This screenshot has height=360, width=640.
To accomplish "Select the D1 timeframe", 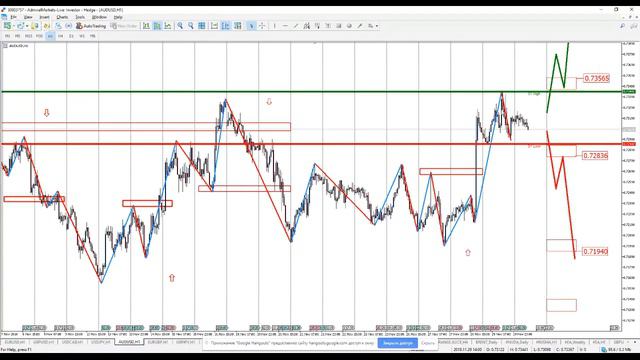I will point(71,36).
